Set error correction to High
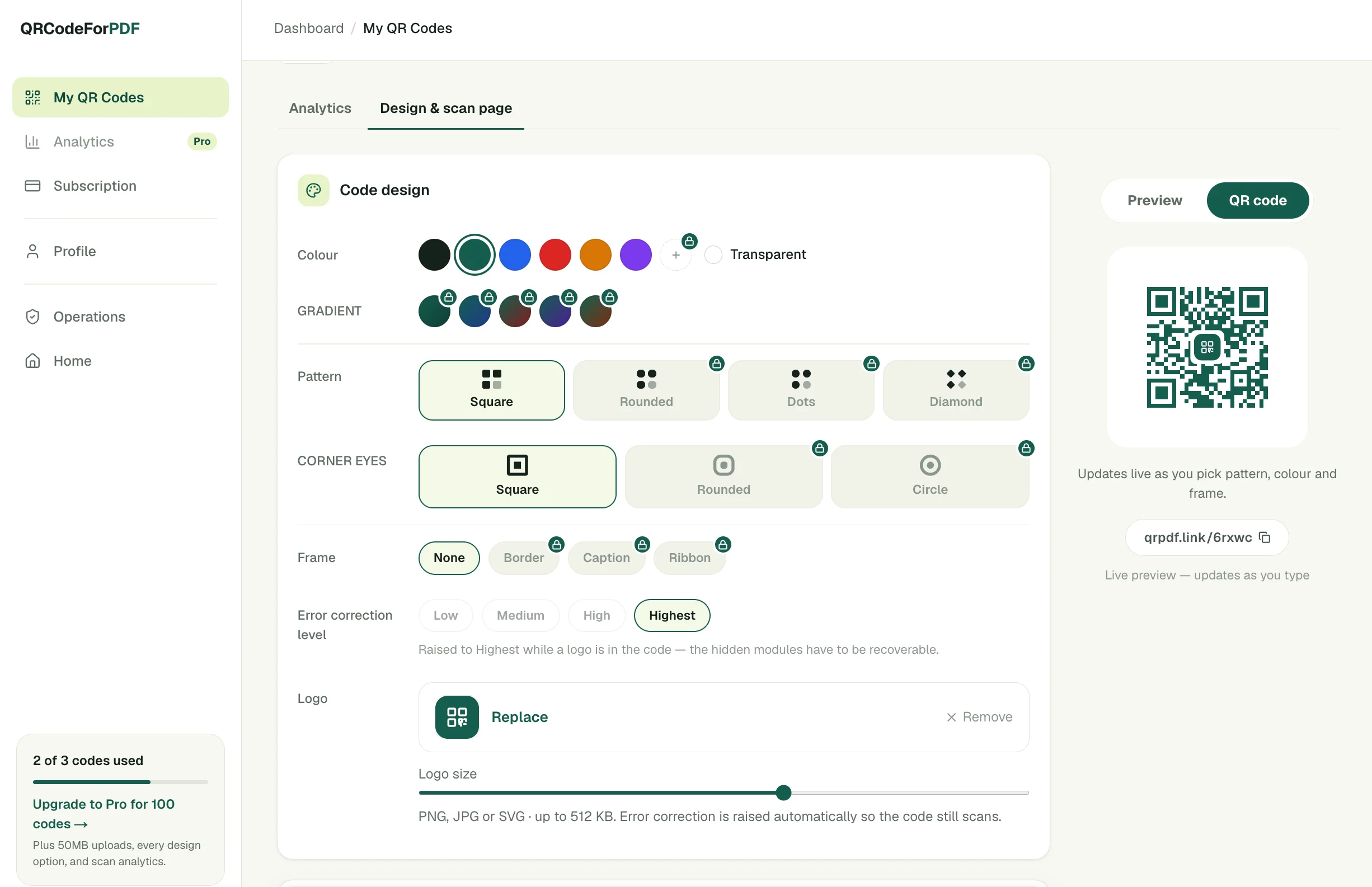The height and width of the screenshot is (887, 1372). [x=596, y=616]
